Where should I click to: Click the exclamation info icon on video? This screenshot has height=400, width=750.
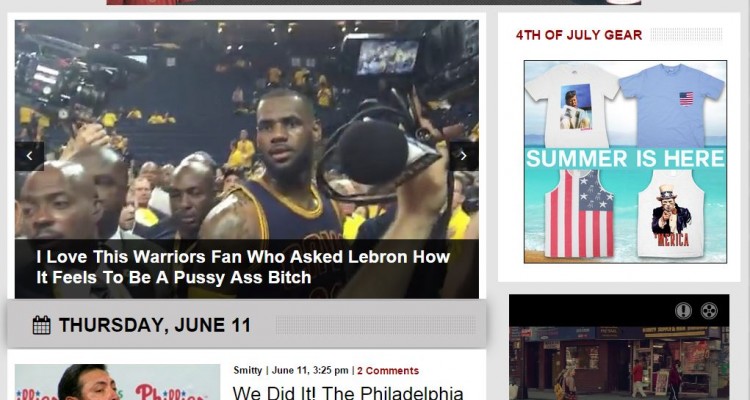pos(684,311)
